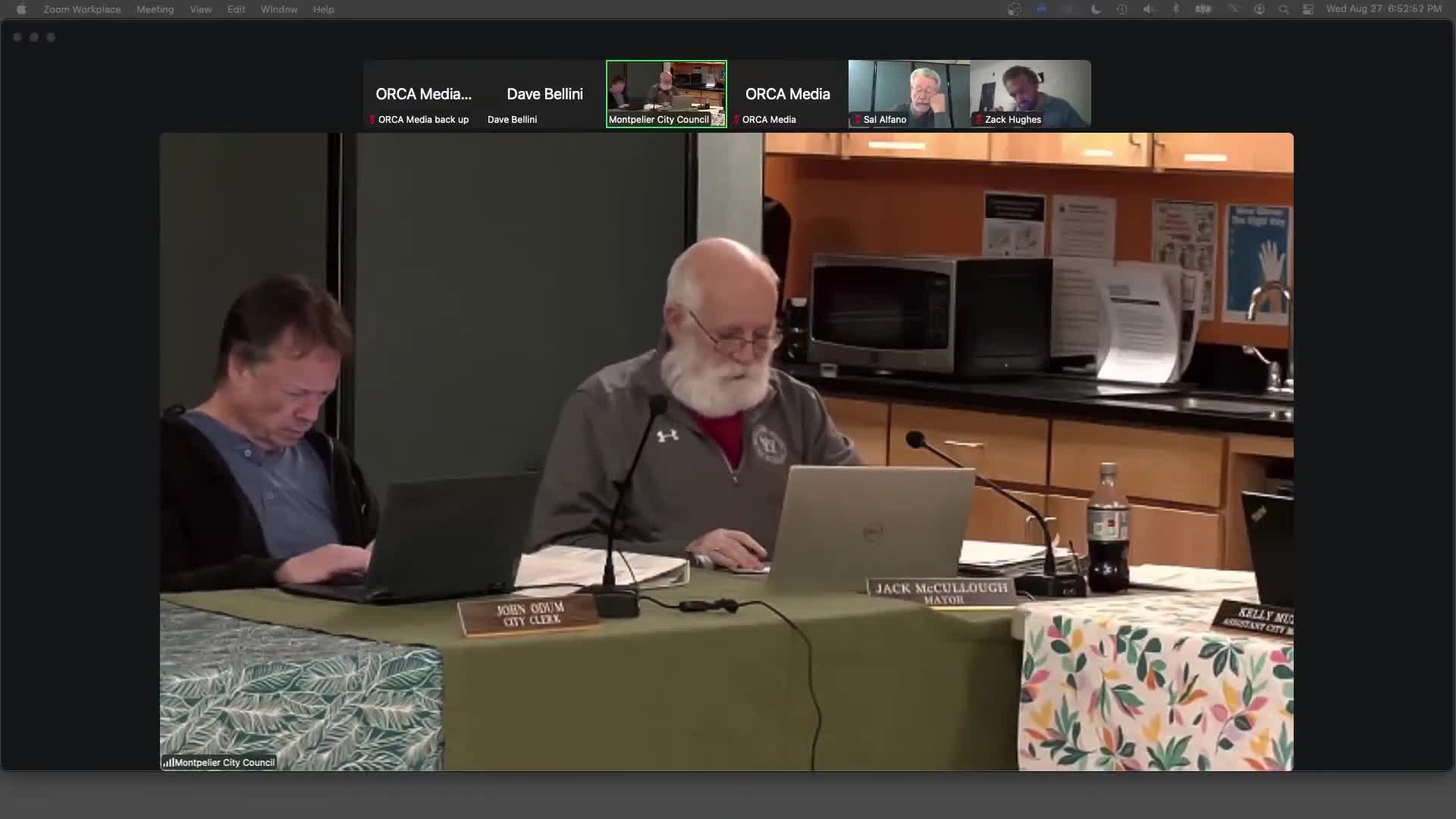
Task: Select Sal Alfano's video thumbnail
Action: click(x=908, y=94)
